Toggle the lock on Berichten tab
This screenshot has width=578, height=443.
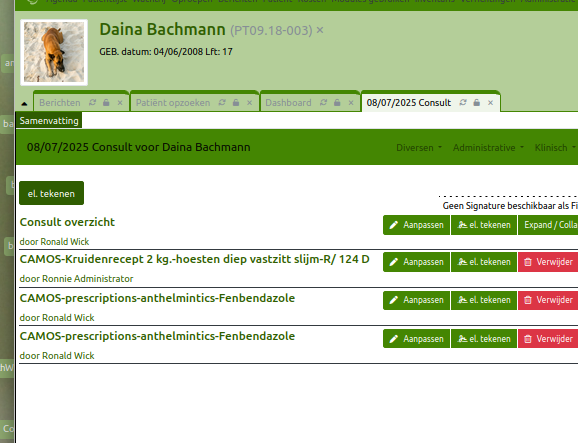(106, 103)
